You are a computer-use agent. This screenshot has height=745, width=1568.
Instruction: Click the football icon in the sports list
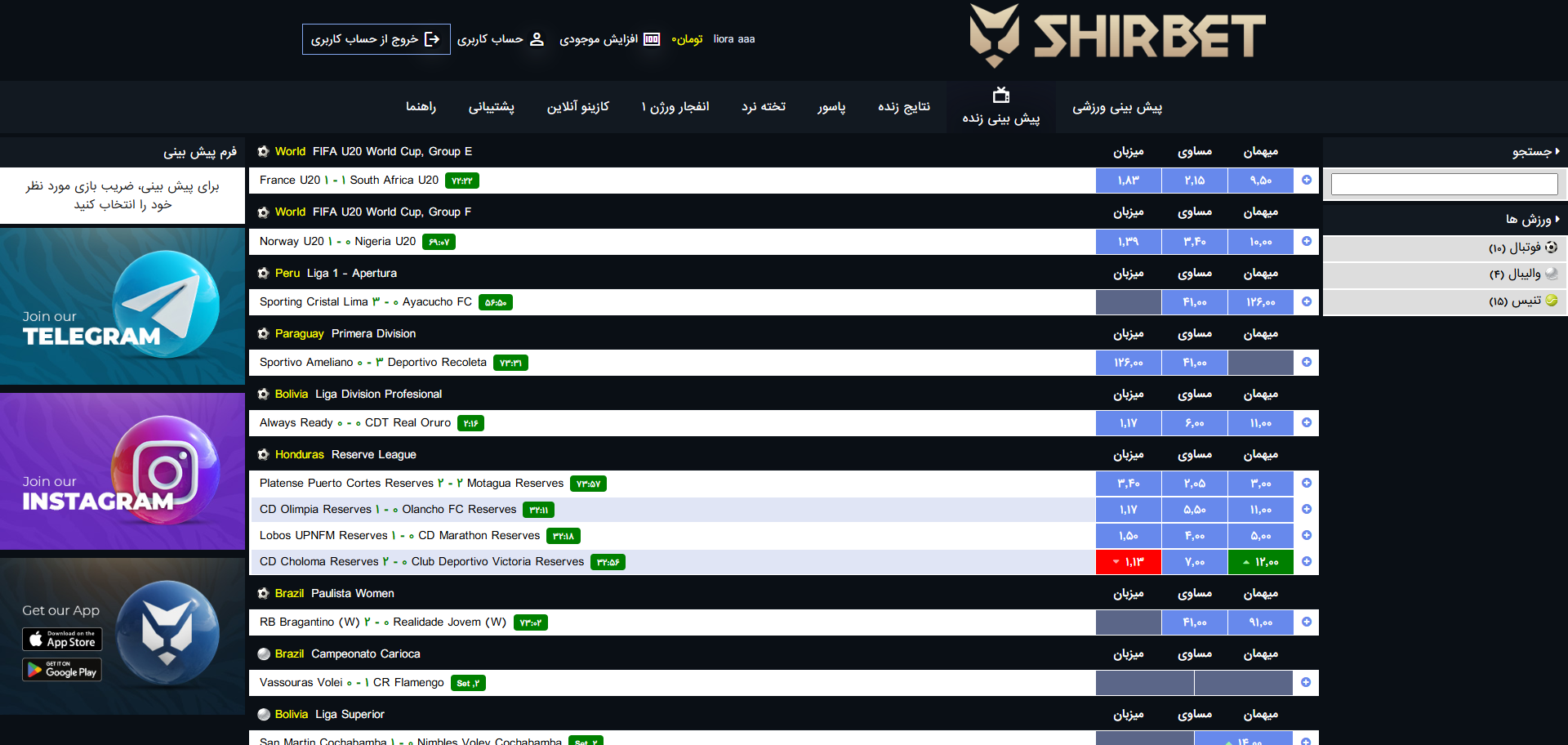1551,248
